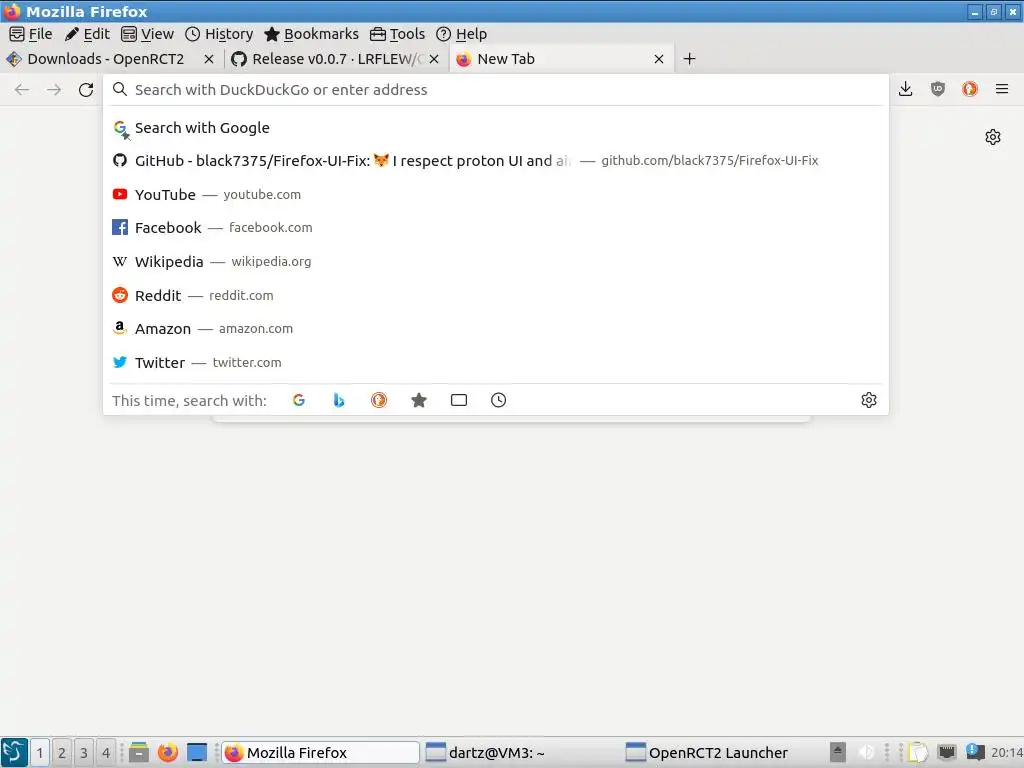Image resolution: width=1024 pixels, height=768 pixels.
Task: Launch file manager from panel
Action: [138, 752]
